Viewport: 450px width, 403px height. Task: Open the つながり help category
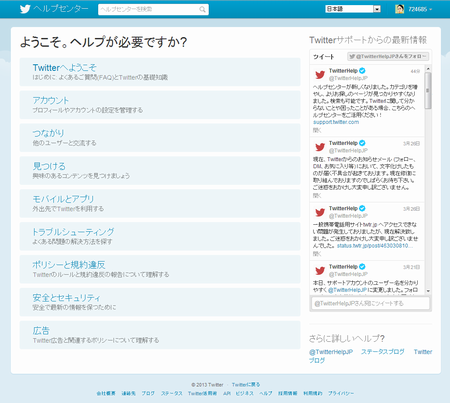[x=160, y=138]
